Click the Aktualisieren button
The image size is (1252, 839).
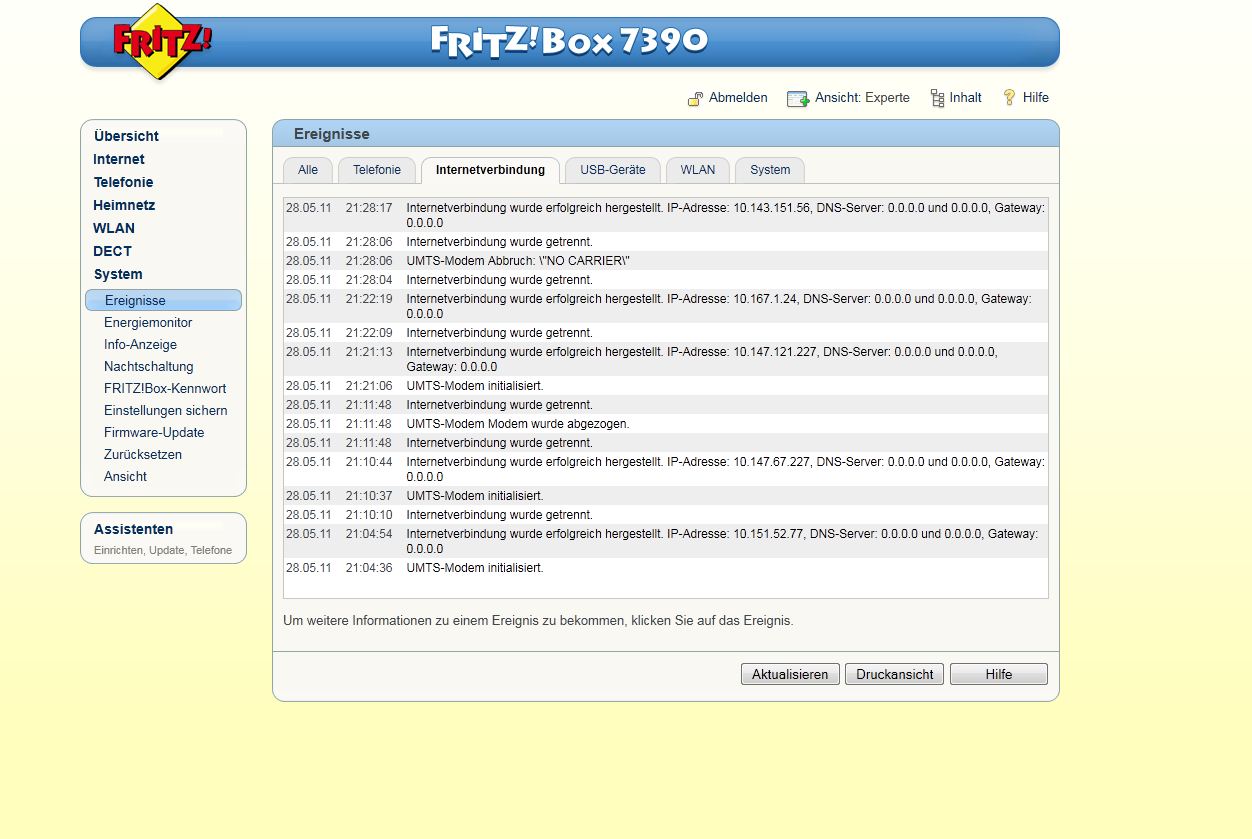790,674
